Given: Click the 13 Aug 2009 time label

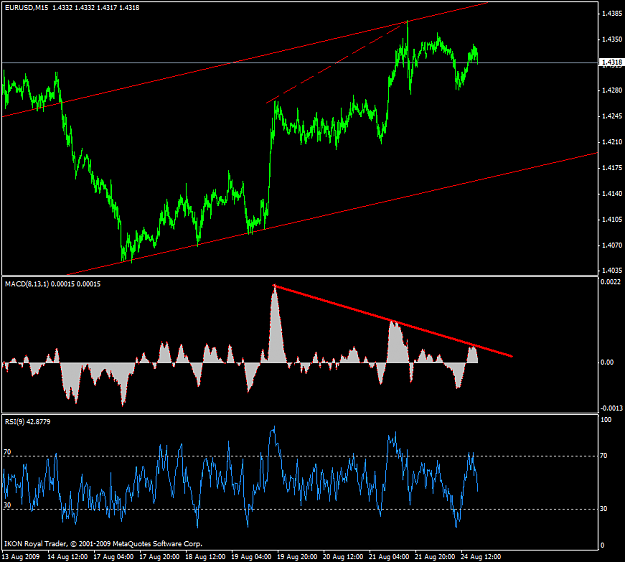Looking at the screenshot, I should 21,556.
